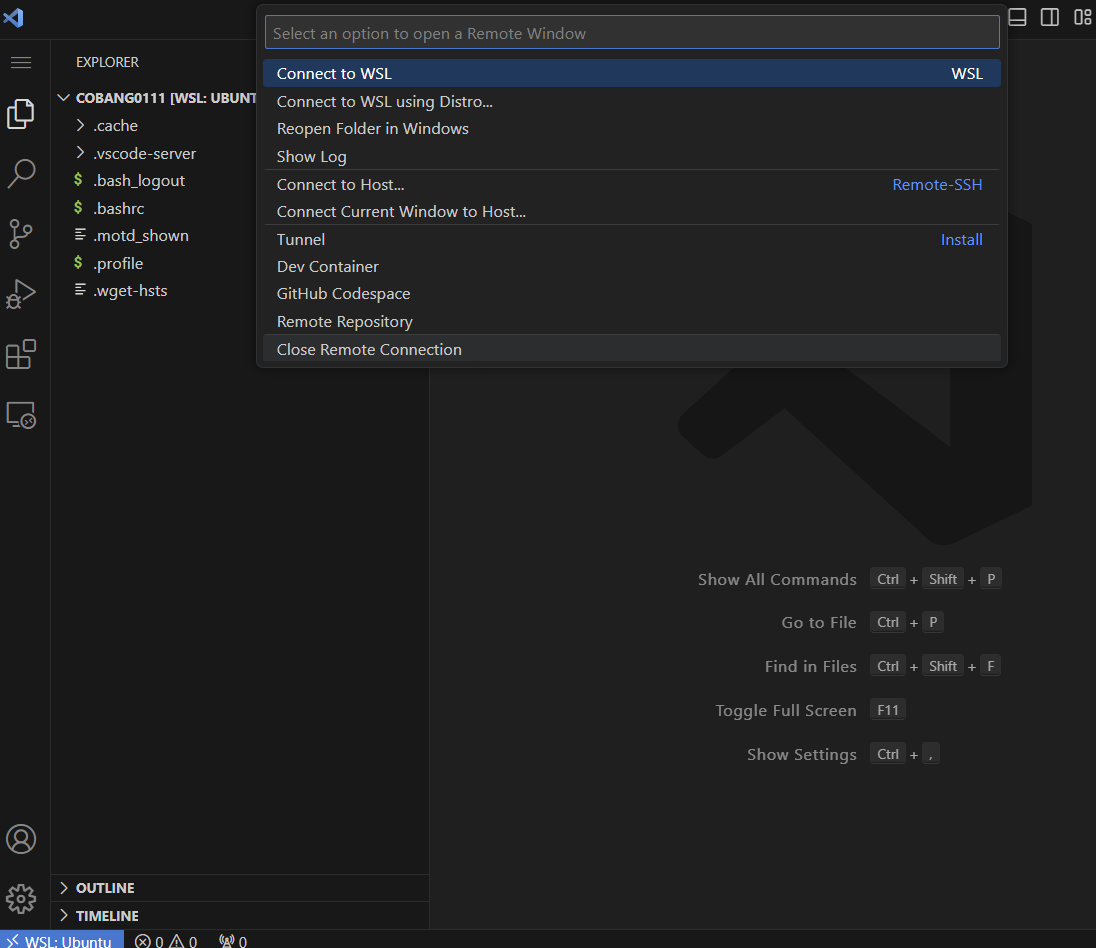The height and width of the screenshot is (948, 1096).
Task: Select Close Remote Connection
Action: point(632,349)
